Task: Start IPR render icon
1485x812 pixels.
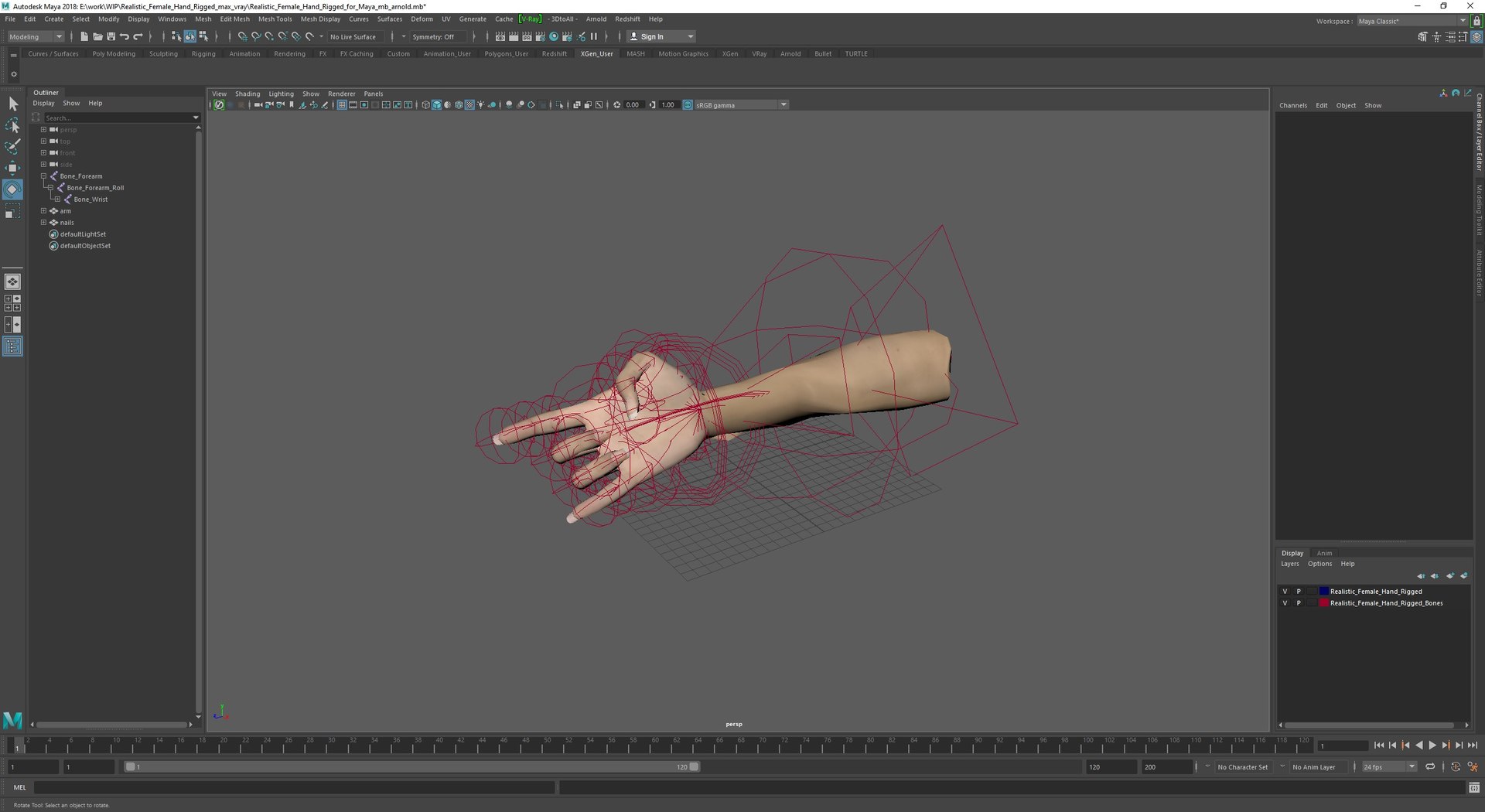Action: pos(527,36)
